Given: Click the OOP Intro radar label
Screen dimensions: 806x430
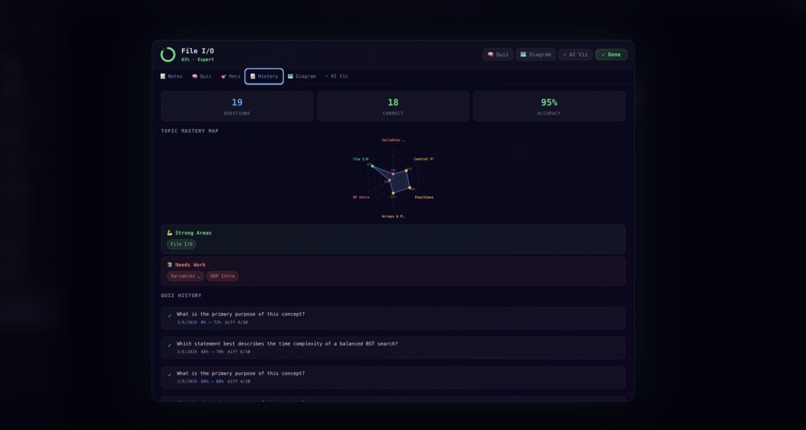Looking at the screenshot, I should [x=361, y=197].
